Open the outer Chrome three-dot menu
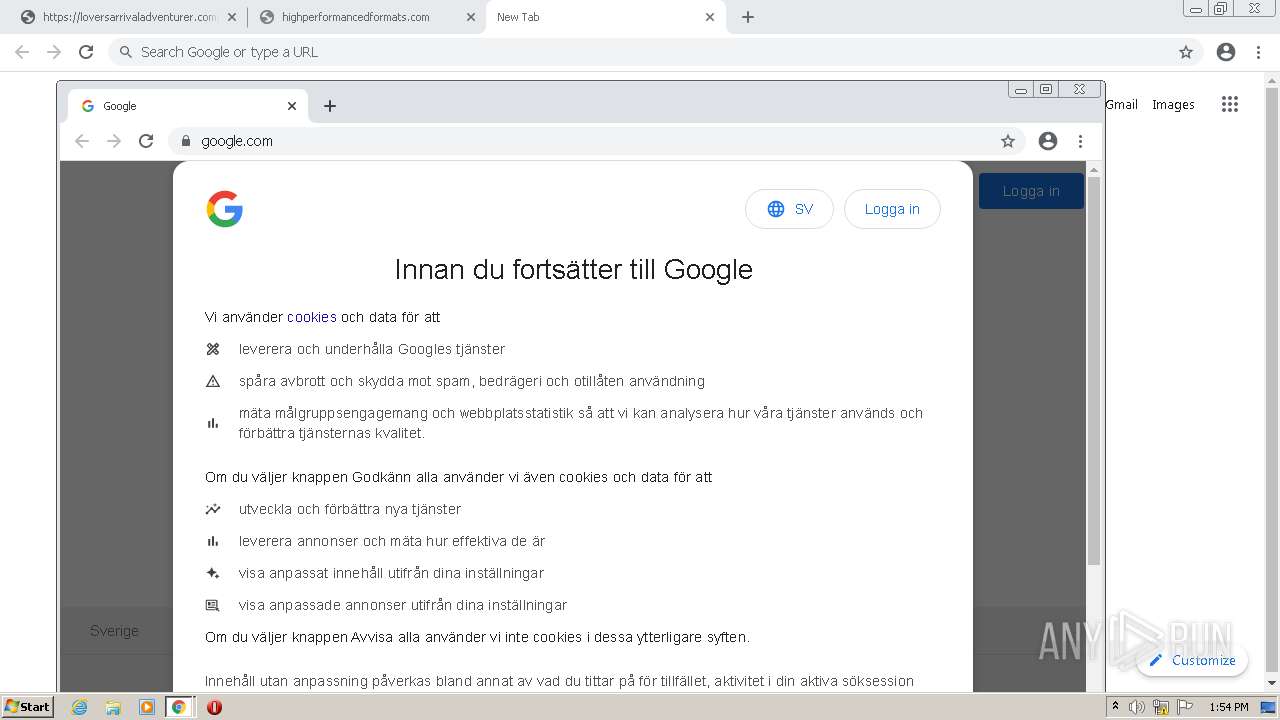The image size is (1280, 720). point(1258,52)
